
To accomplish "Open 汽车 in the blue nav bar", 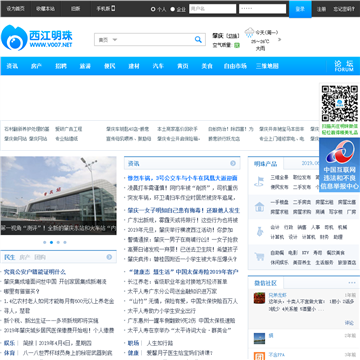I will (x=158, y=66).
